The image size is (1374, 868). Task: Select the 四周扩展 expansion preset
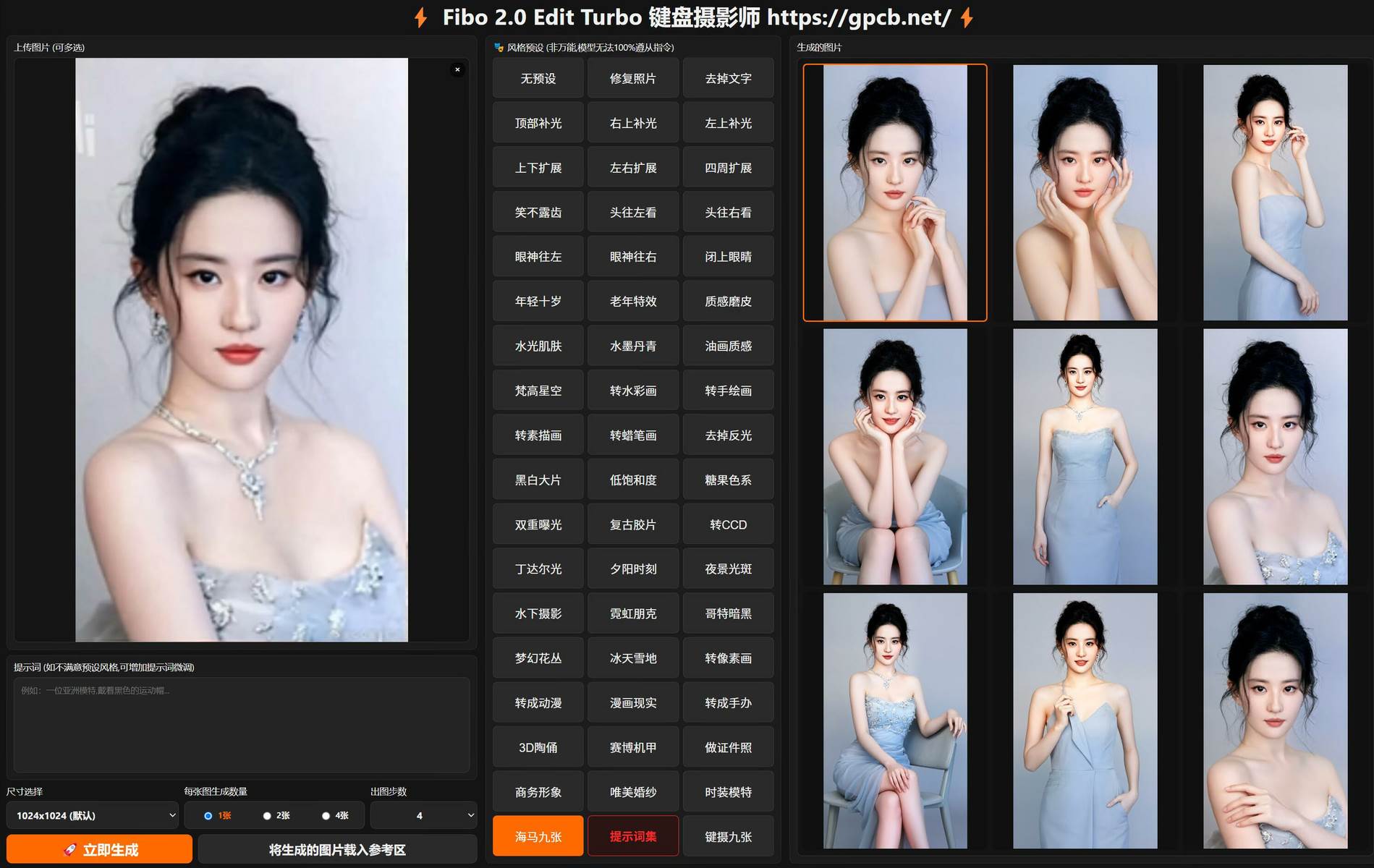tap(729, 168)
